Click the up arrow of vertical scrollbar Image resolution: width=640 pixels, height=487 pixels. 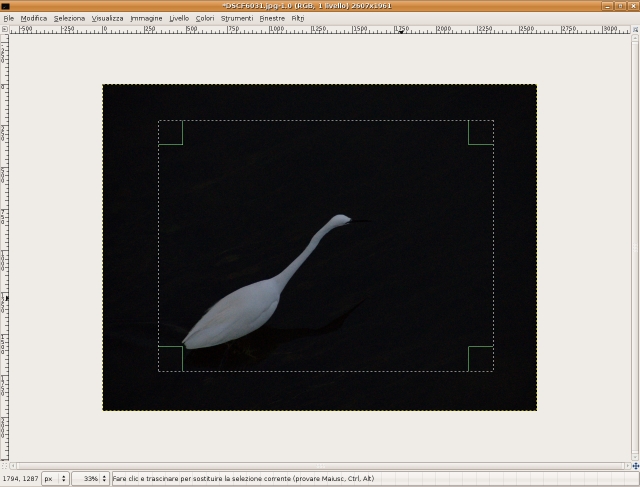pos(635,38)
